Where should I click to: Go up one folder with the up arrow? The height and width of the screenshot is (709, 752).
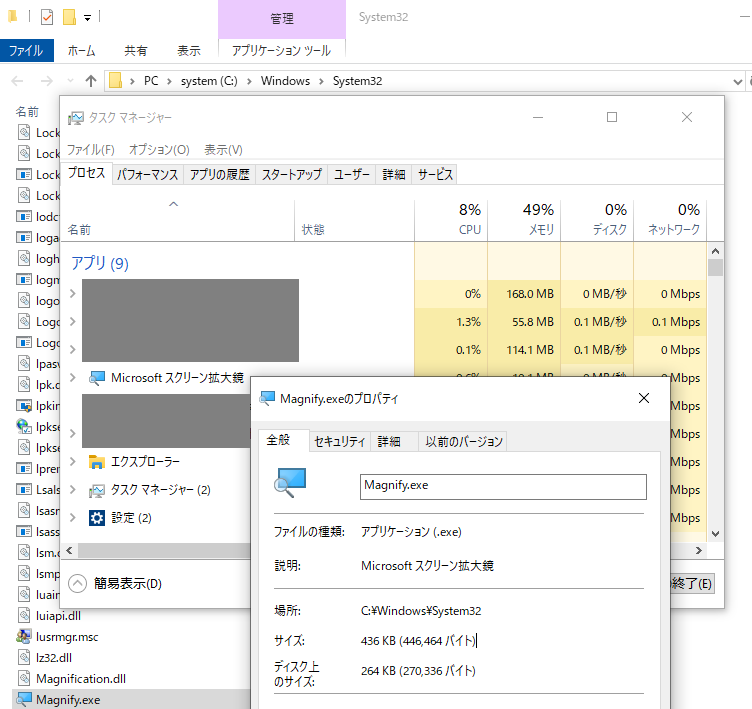[x=91, y=81]
